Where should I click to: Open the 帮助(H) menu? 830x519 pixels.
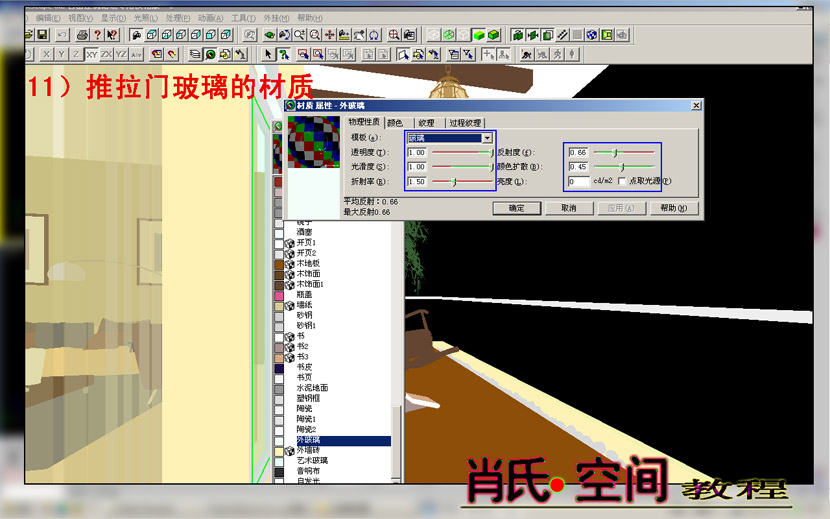pyautogui.click(x=309, y=18)
